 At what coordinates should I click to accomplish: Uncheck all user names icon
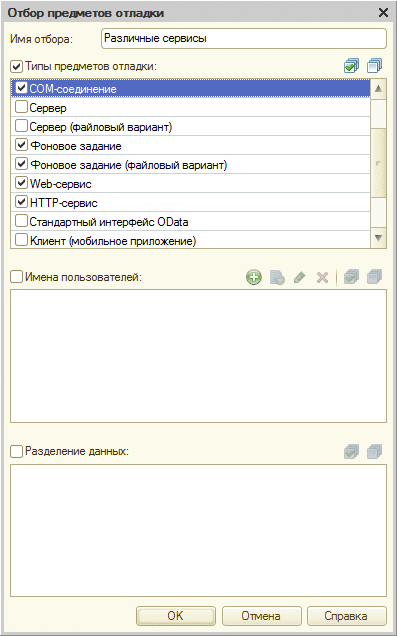click(374, 277)
